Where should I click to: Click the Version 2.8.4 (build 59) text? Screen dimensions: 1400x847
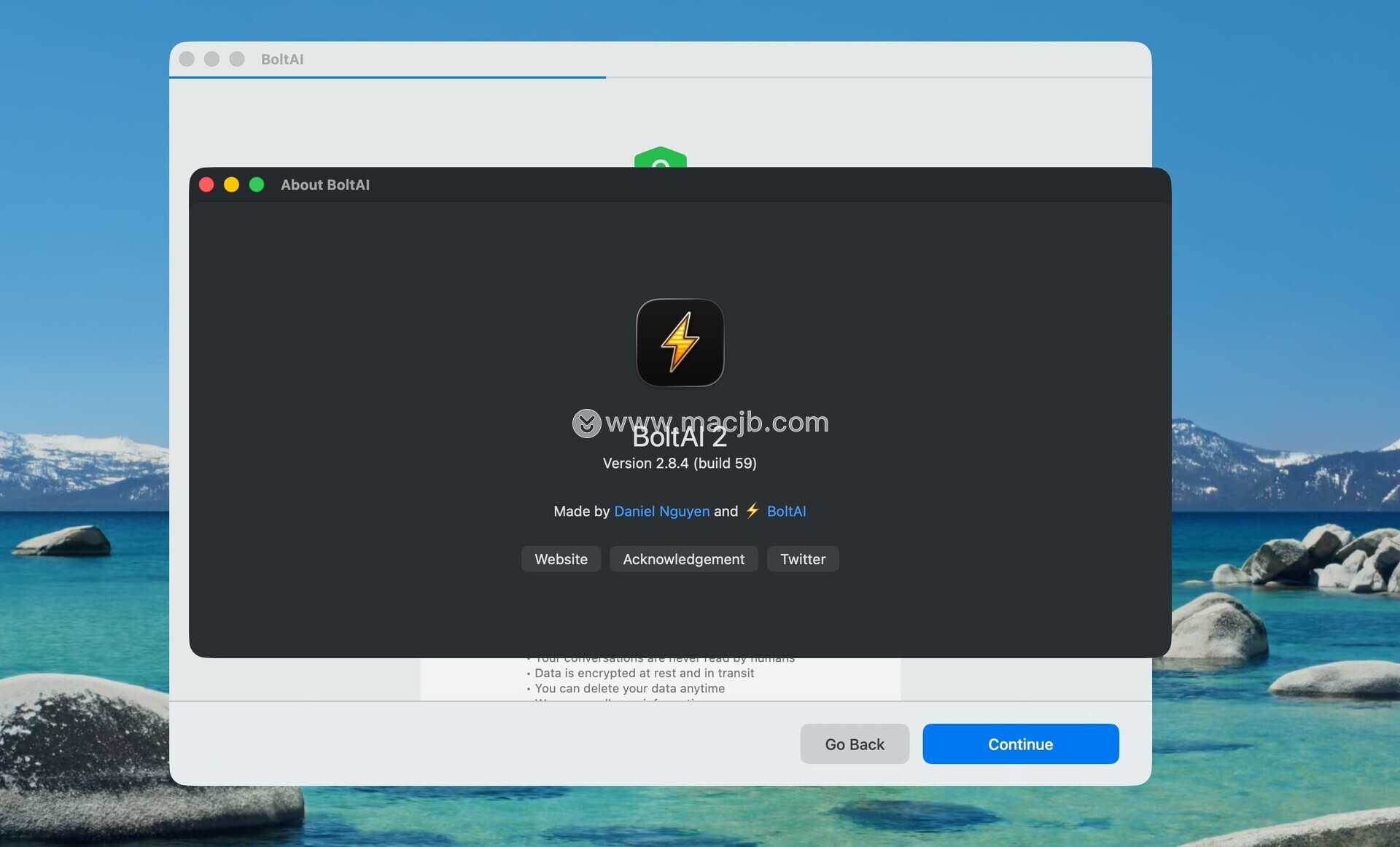click(x=680, y=464)
